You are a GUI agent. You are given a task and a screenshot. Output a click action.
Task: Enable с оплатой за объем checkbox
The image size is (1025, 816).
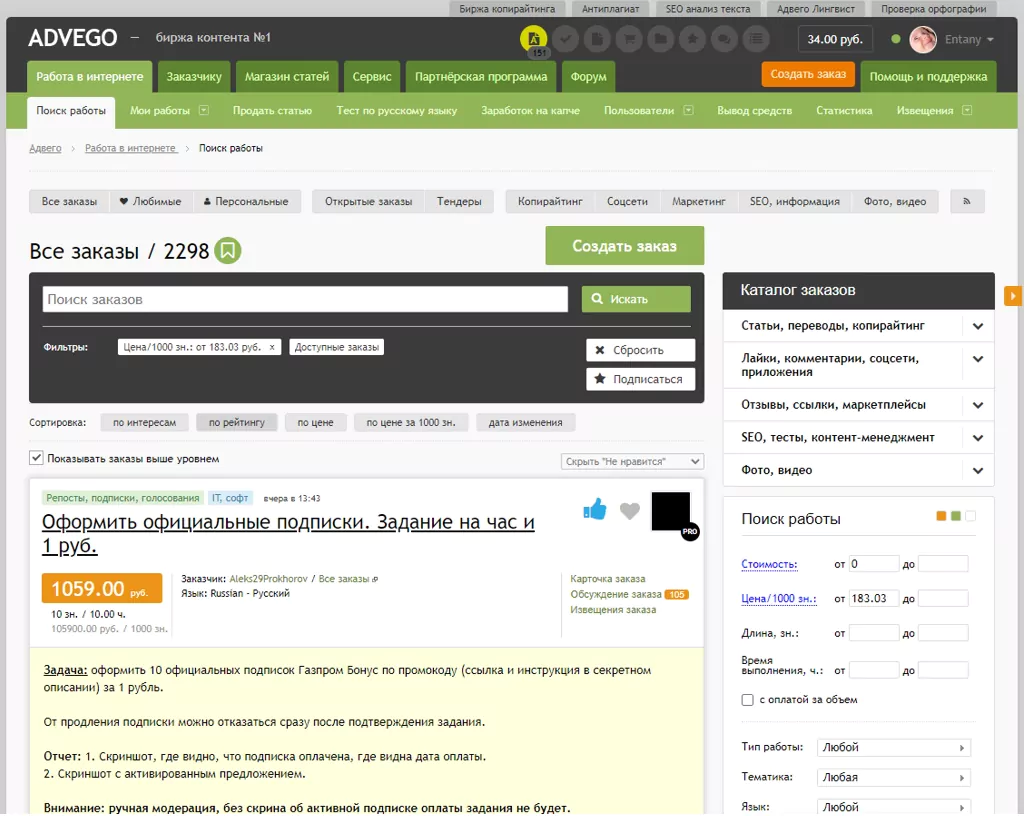coord(747,700)
